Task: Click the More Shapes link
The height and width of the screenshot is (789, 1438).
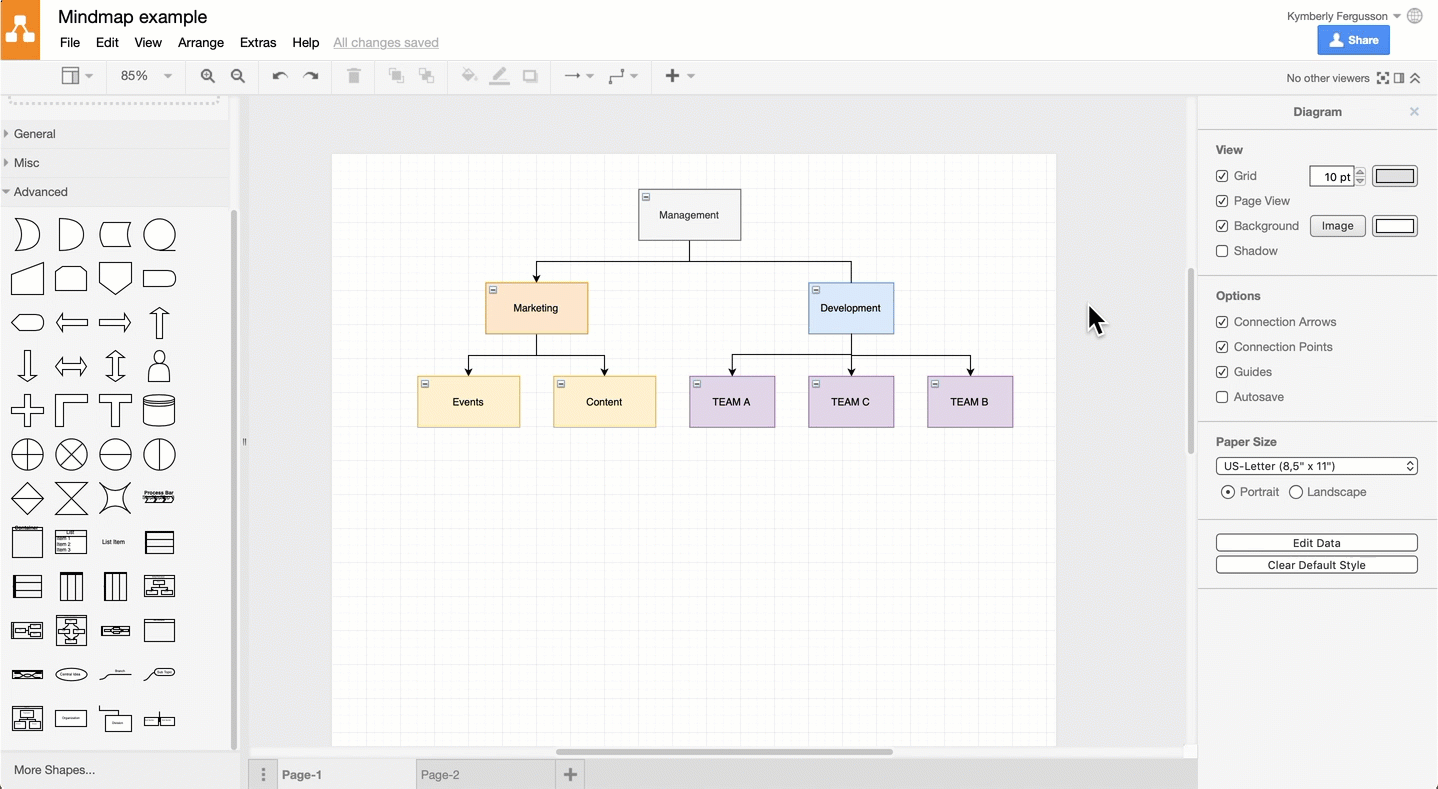Action: pos(55,770)
